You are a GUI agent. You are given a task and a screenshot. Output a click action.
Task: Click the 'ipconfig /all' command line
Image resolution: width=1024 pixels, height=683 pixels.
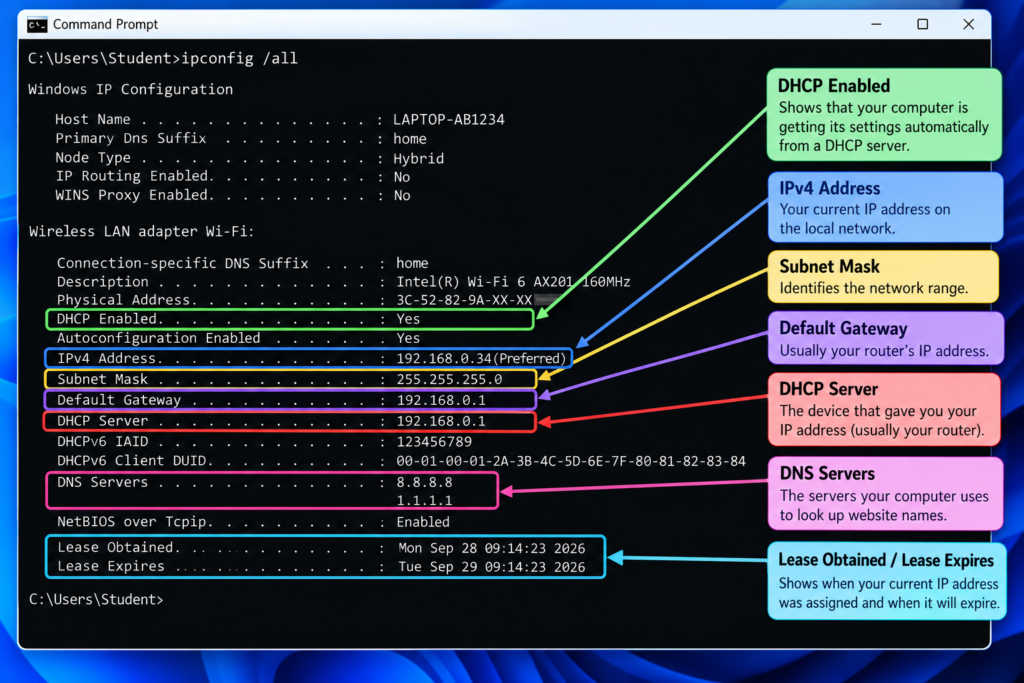coord(163,58)
